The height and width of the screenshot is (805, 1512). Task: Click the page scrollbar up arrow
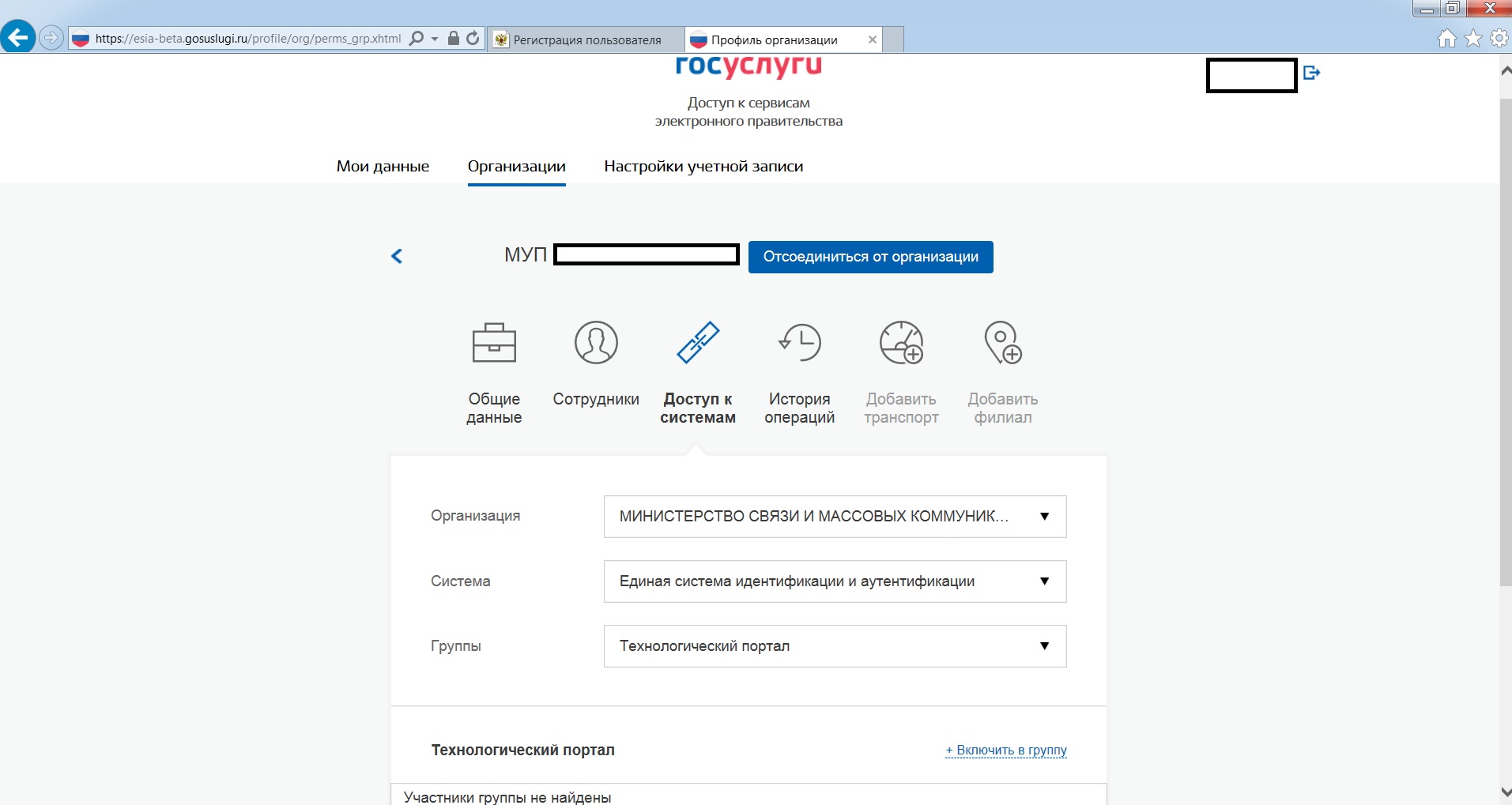point(1506,70)
